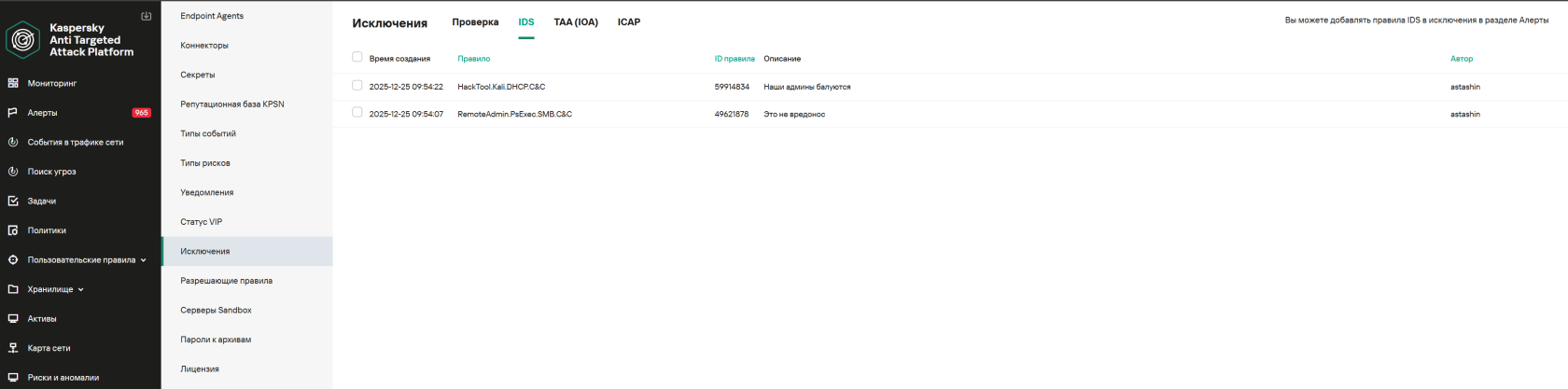Click the Политики icon in sidebar

click(13, 230)
